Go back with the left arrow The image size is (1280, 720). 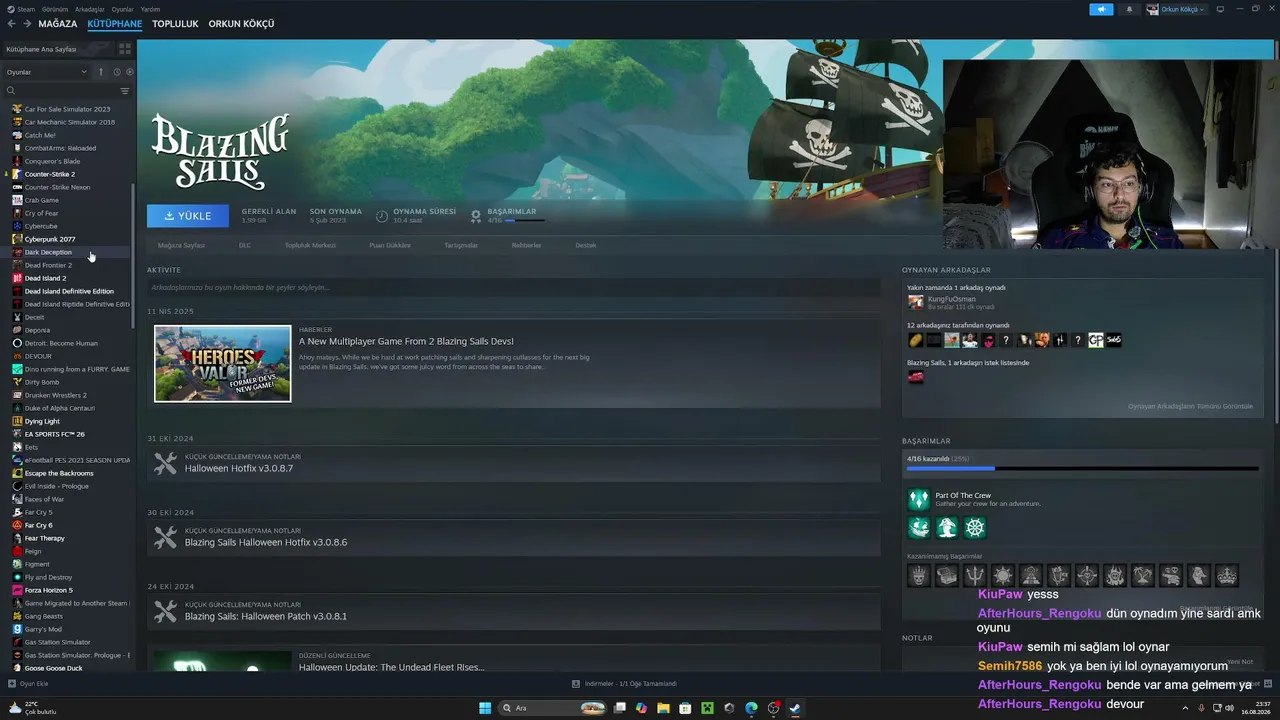tap(12, 24)
